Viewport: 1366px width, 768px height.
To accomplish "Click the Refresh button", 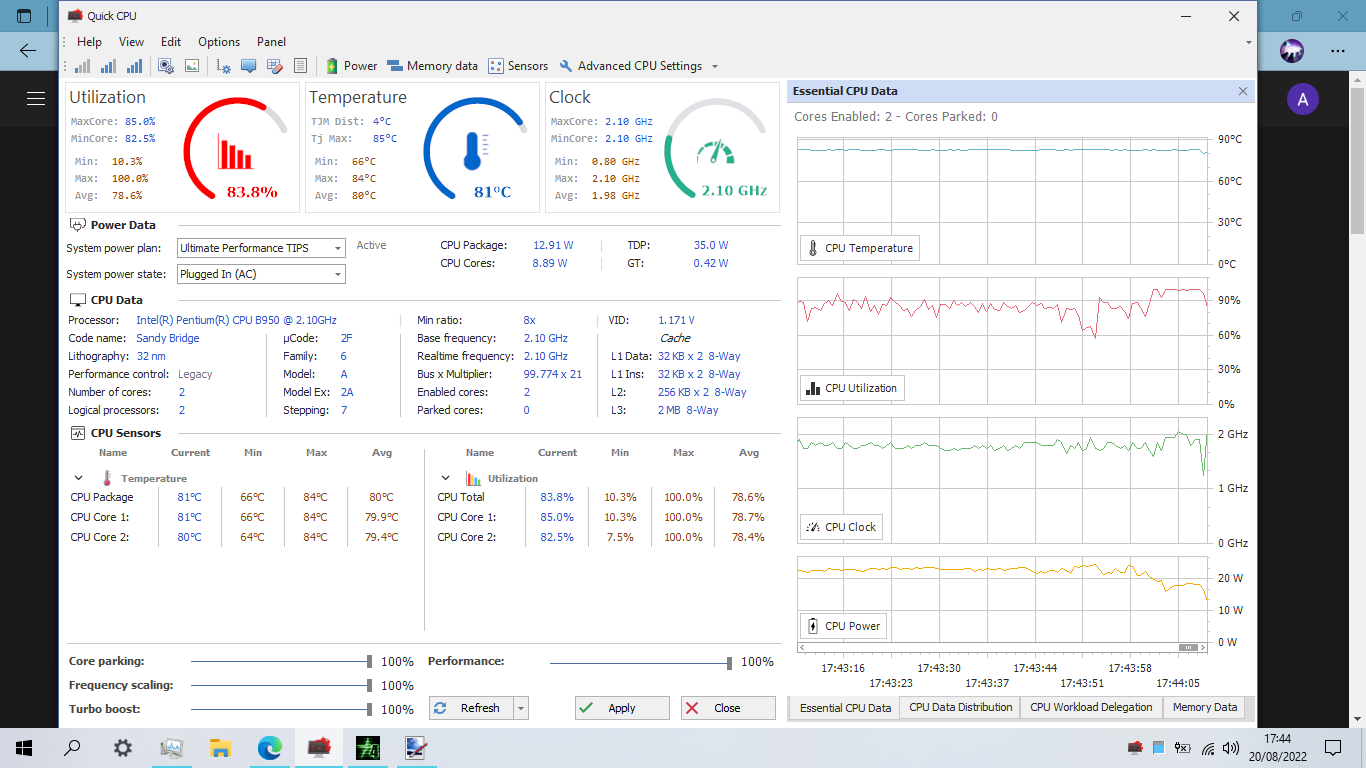I will click(471, 708).
